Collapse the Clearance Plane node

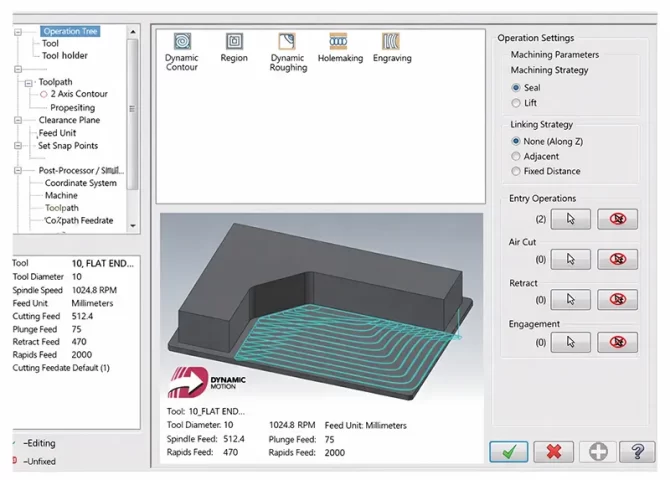(x=18, y=120)
